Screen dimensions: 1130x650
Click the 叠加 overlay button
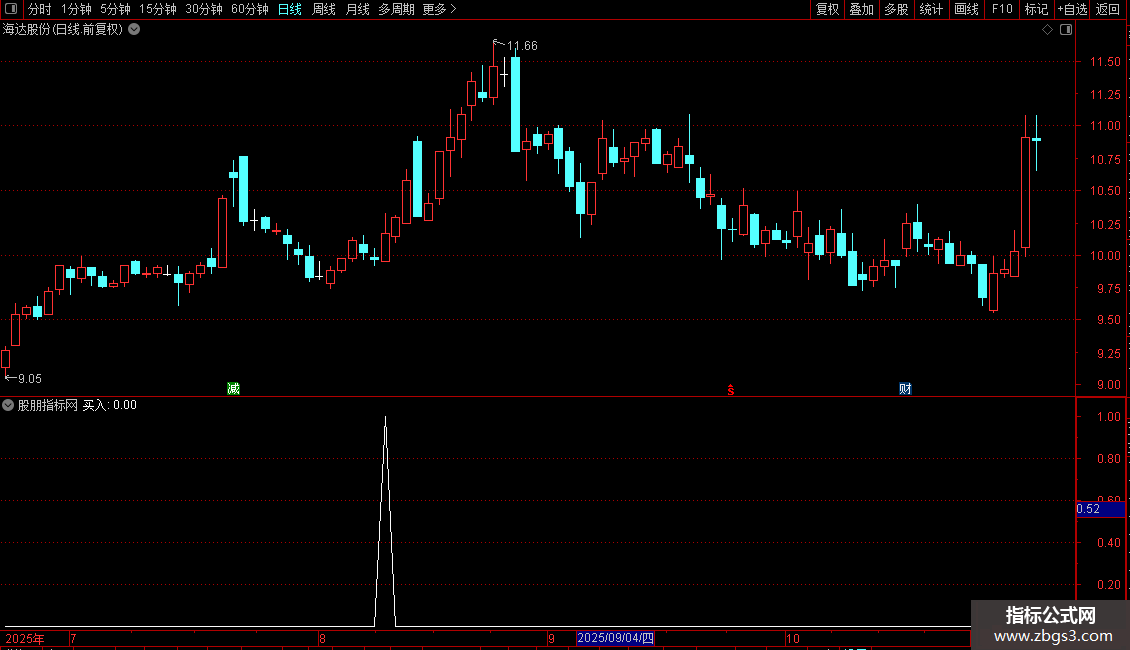(861, 9)
